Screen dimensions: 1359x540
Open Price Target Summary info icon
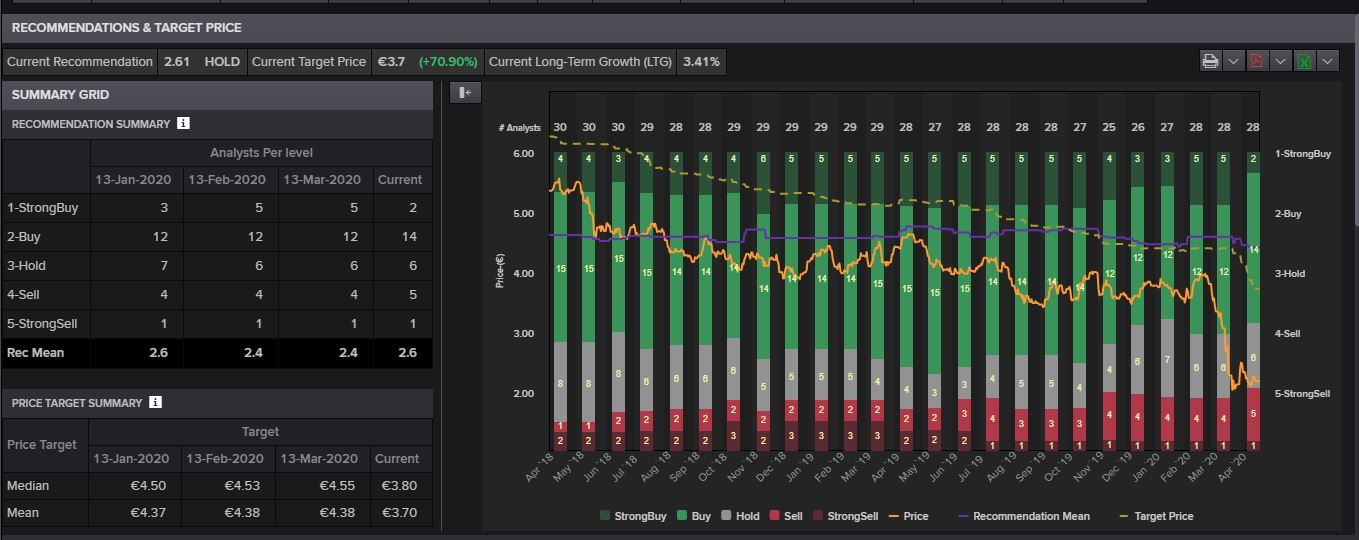(x=155, y=403)
